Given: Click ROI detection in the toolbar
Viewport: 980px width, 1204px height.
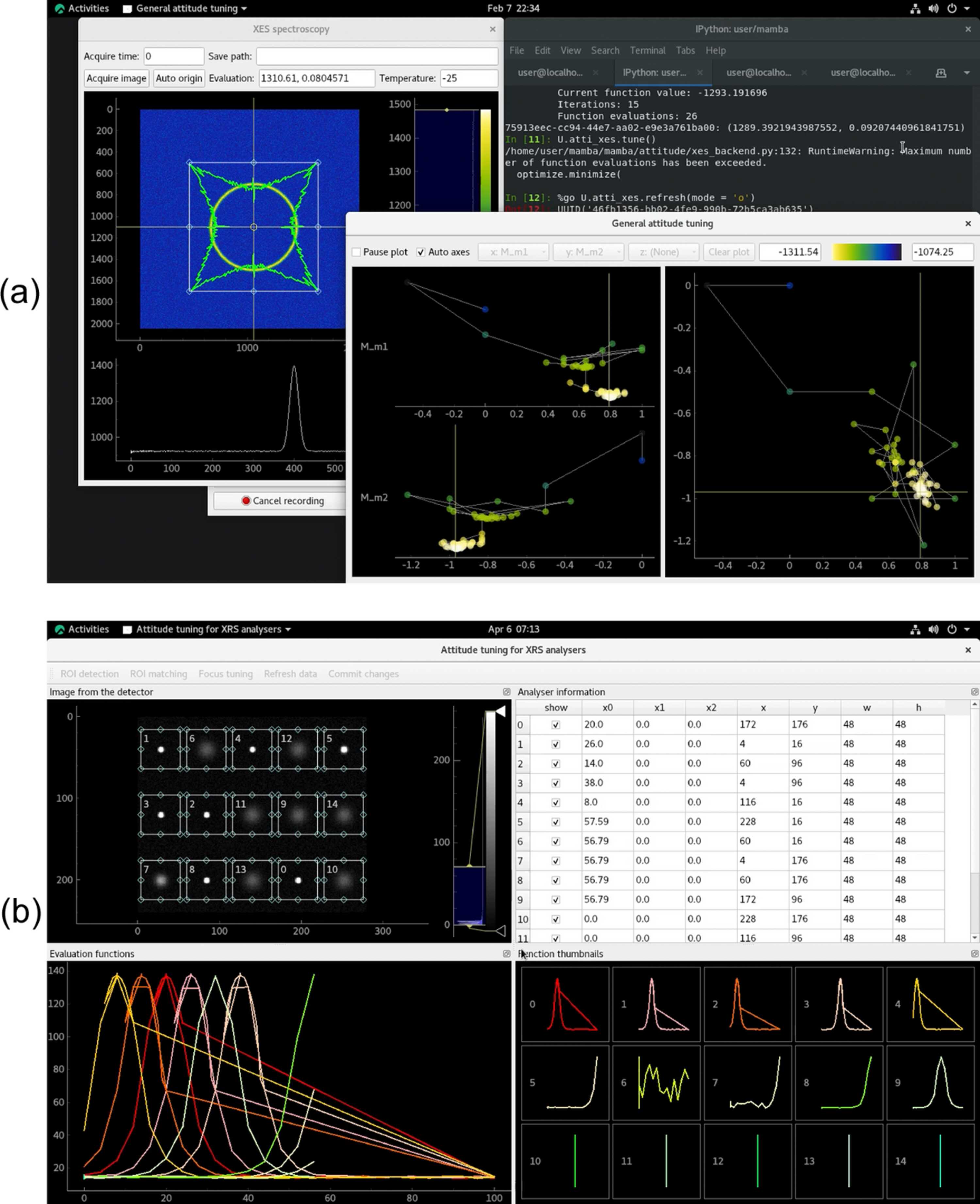Looking at the screenshot, I should click(x=89, y=673).
